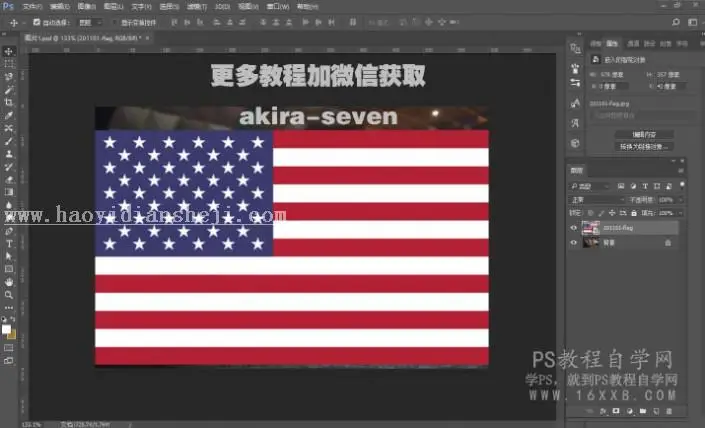Select the Crop tool

pyautogui.click(x=9, y=103)
